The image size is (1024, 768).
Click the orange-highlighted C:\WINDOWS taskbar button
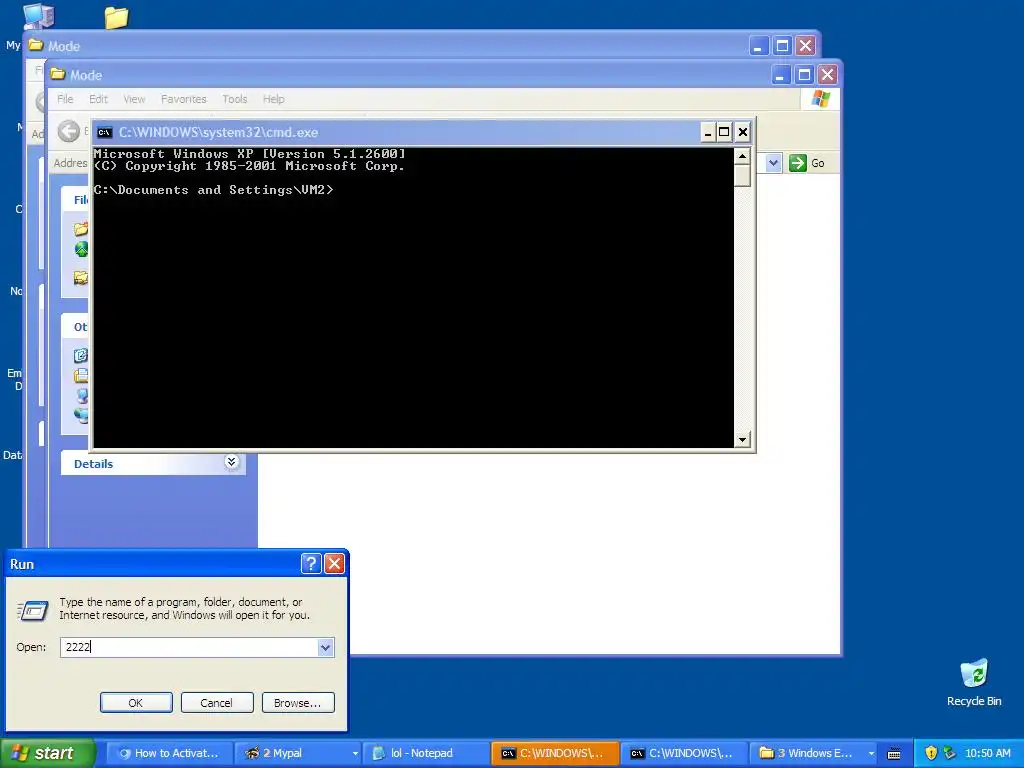[554, 753]
